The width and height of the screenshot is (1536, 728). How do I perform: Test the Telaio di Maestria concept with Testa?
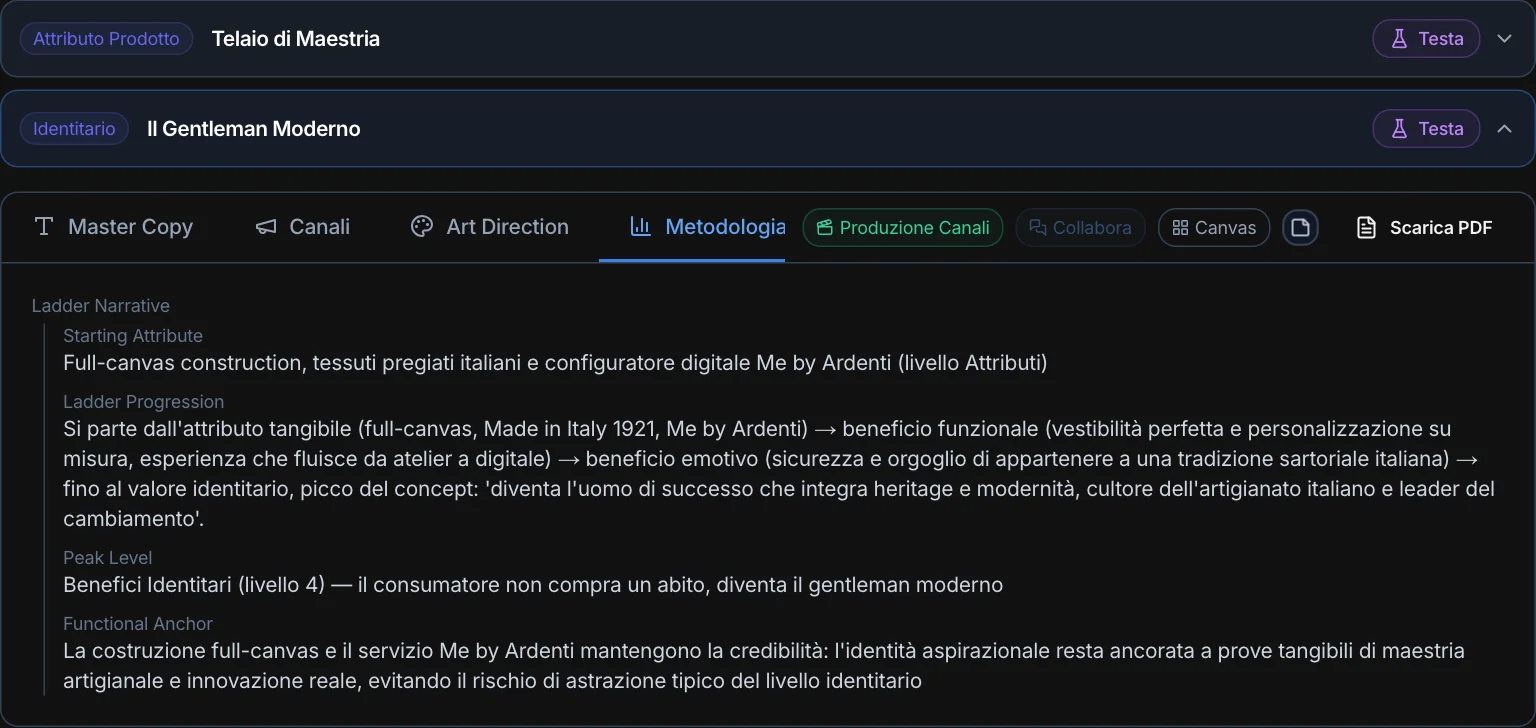[x=1426, y=39]
